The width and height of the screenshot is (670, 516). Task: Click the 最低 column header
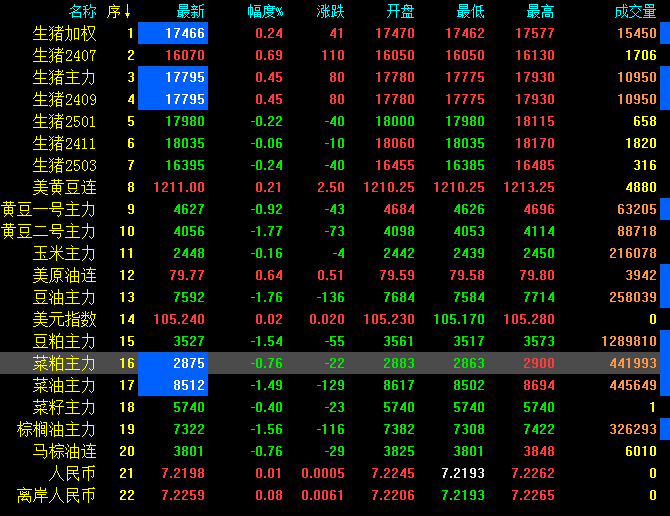470,11
